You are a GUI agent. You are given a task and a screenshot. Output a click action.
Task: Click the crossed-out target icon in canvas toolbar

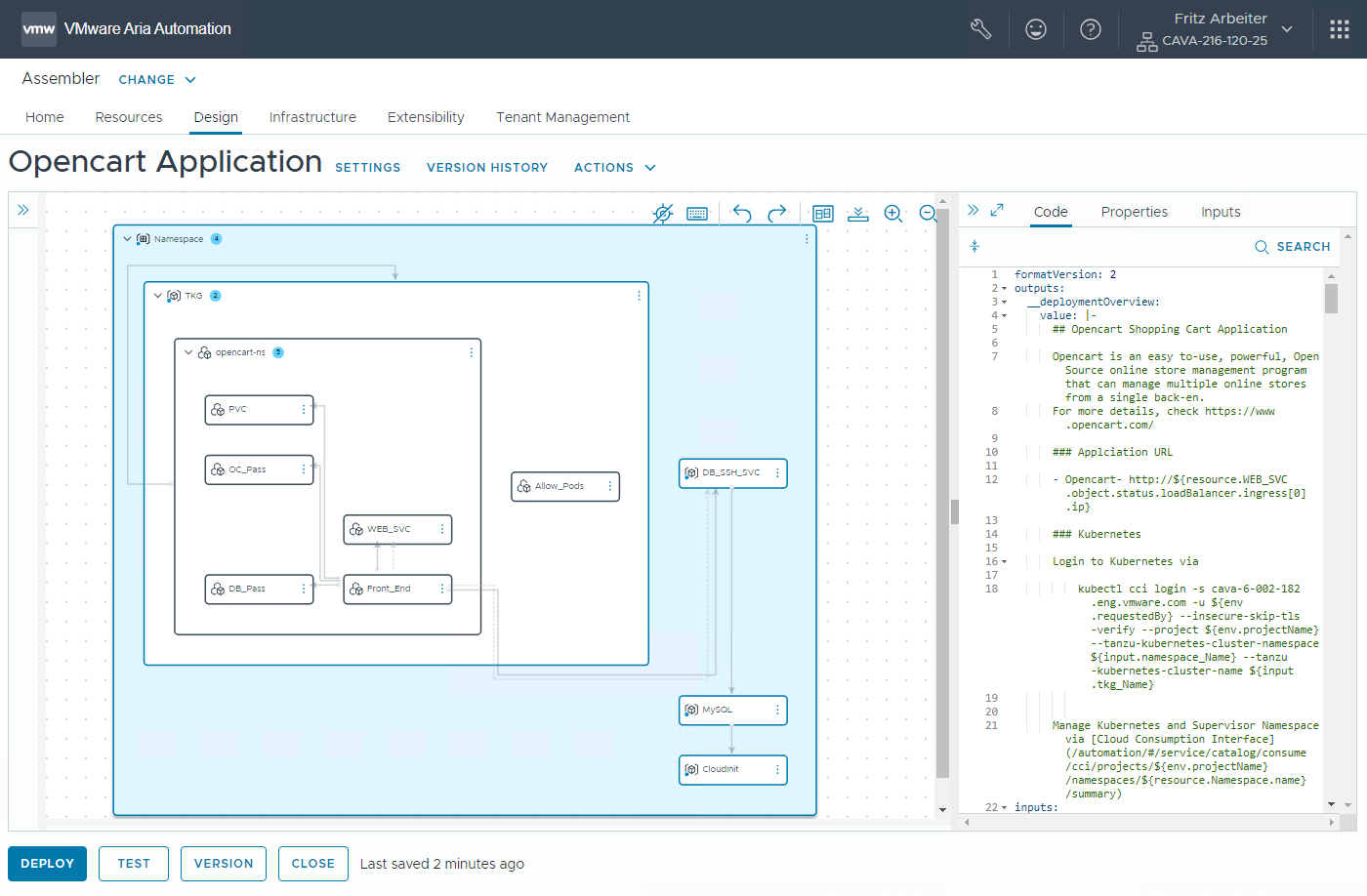[x=663, y=214]
